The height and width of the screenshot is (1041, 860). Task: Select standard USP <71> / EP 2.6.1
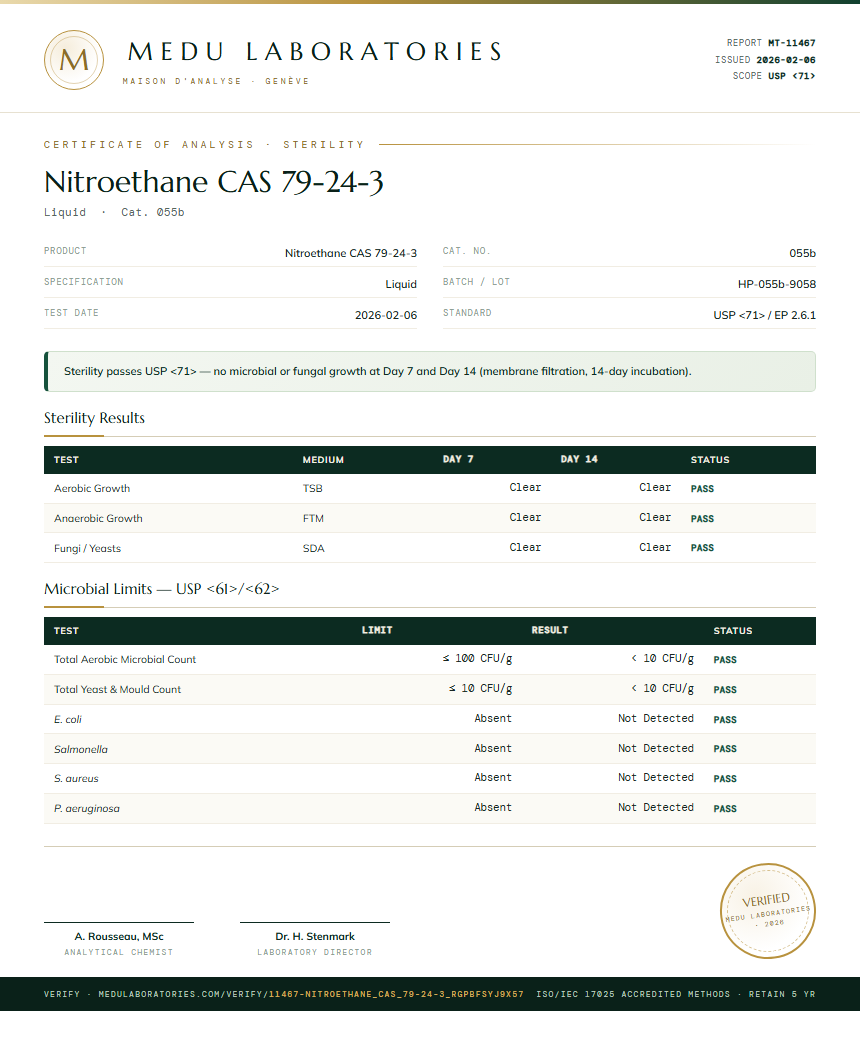(764, 315)
